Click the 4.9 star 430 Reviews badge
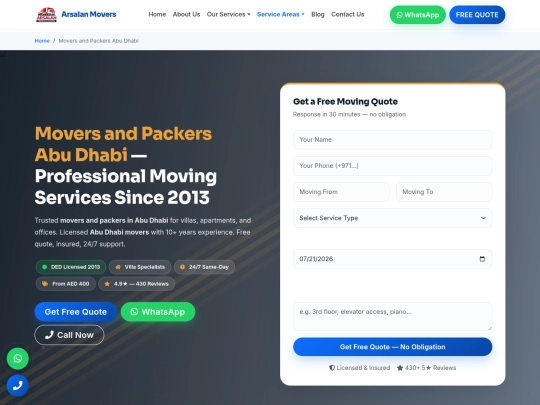Image resolution: width=540 pixels, height=405 pixels. pyautogui.click(x=136, y=284)
